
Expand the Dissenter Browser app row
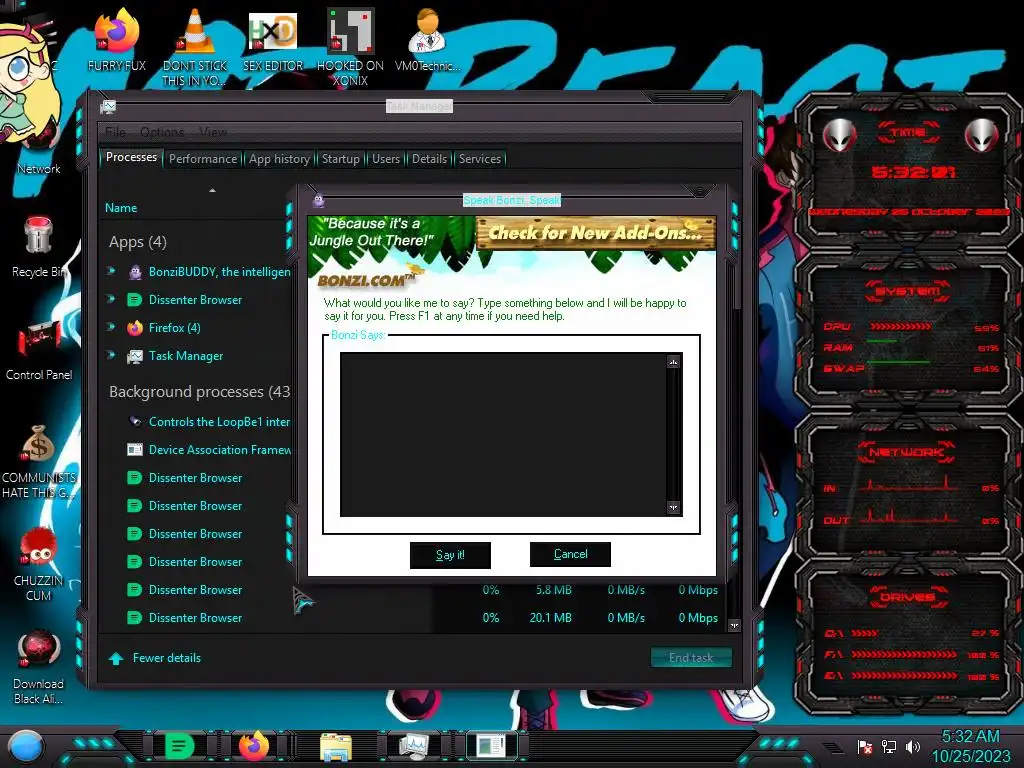click(x=111, y=299)
